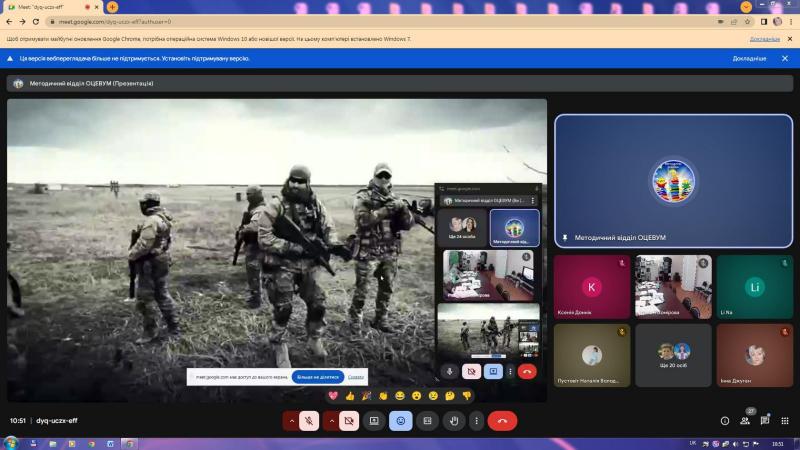The height and width of the screenshot is (450, 800).
Task: Expand the audio settings chevron
Action: click(291, 421)
